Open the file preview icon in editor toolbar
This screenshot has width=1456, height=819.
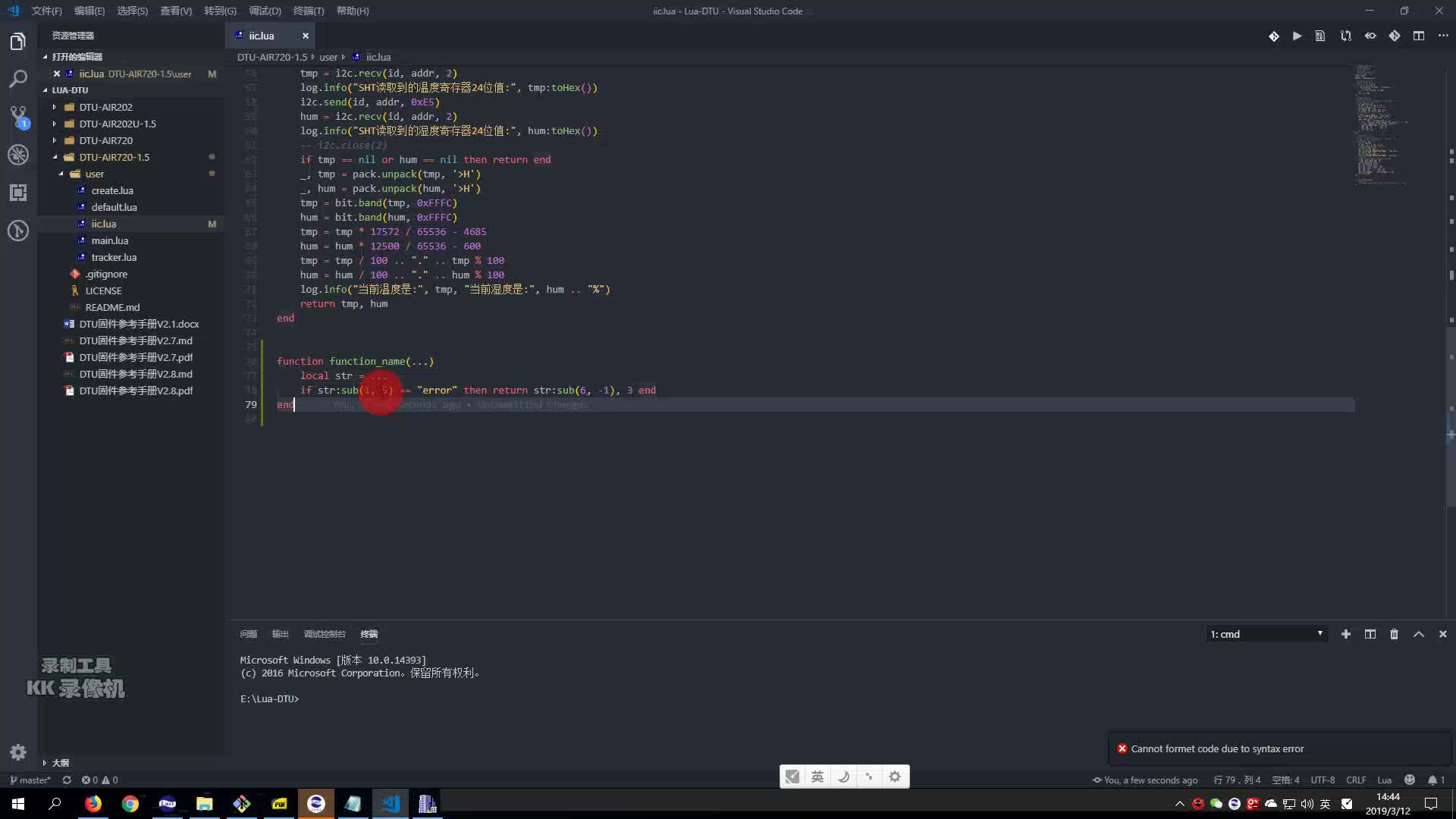click(1320, 36)
